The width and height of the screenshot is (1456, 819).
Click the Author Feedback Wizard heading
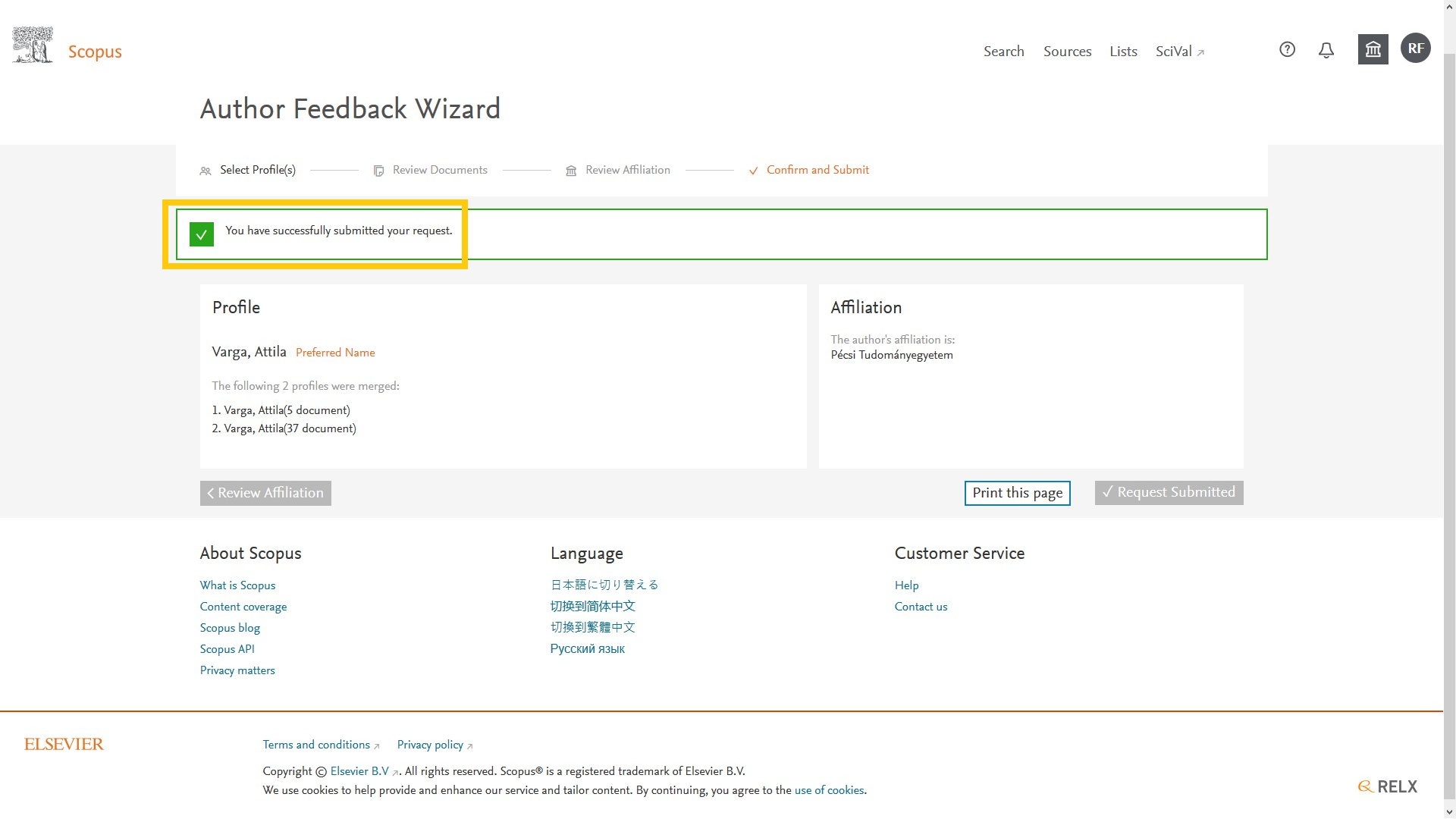(x=350, y=108)
